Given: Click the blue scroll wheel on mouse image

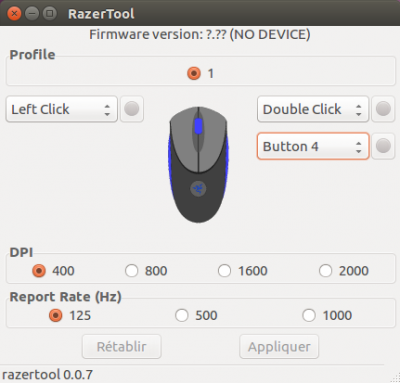Looking at the screenshot, I should [198, 126].
